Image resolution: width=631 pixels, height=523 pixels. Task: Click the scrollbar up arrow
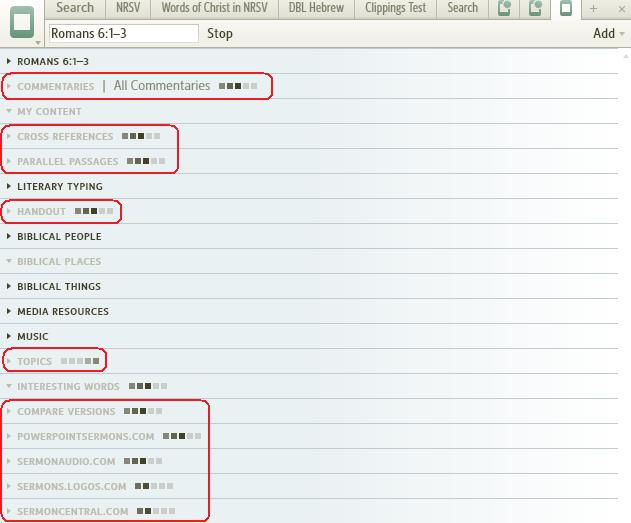(626, 56)
